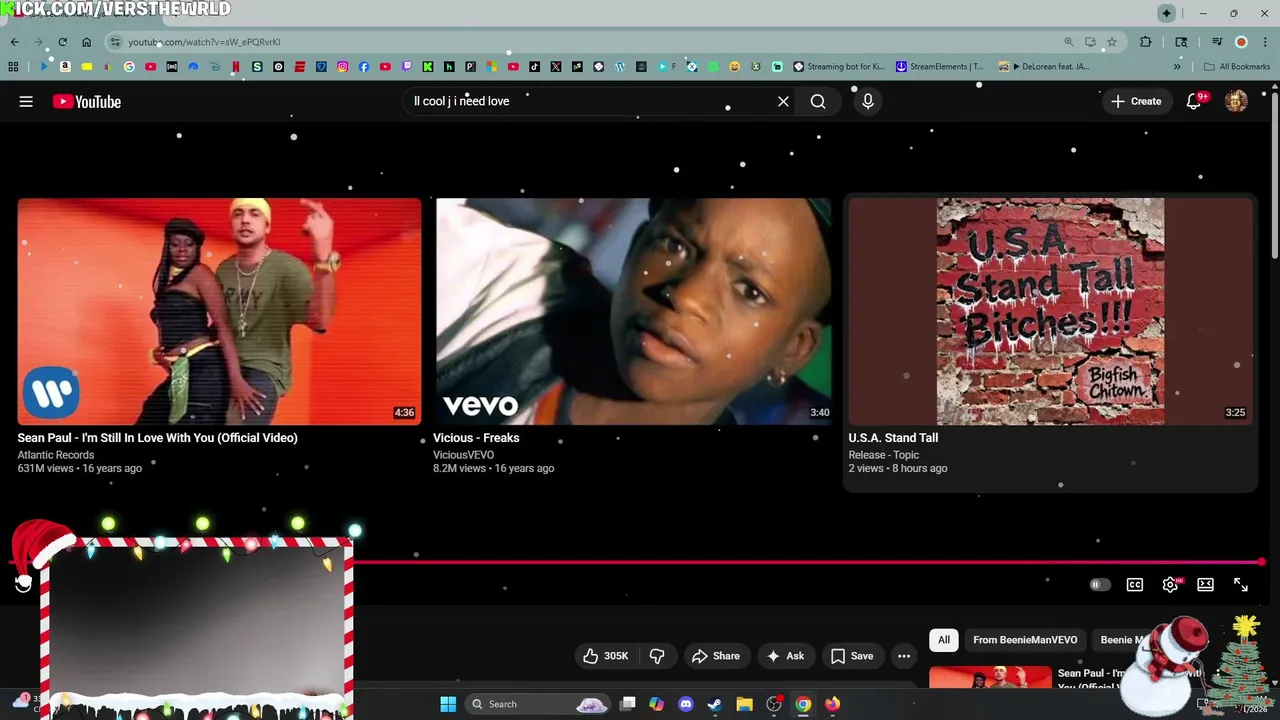The width and height of the screenshot is (1280, 720).
Task: Start voice search with the microphone
Action: coord(868,101)
